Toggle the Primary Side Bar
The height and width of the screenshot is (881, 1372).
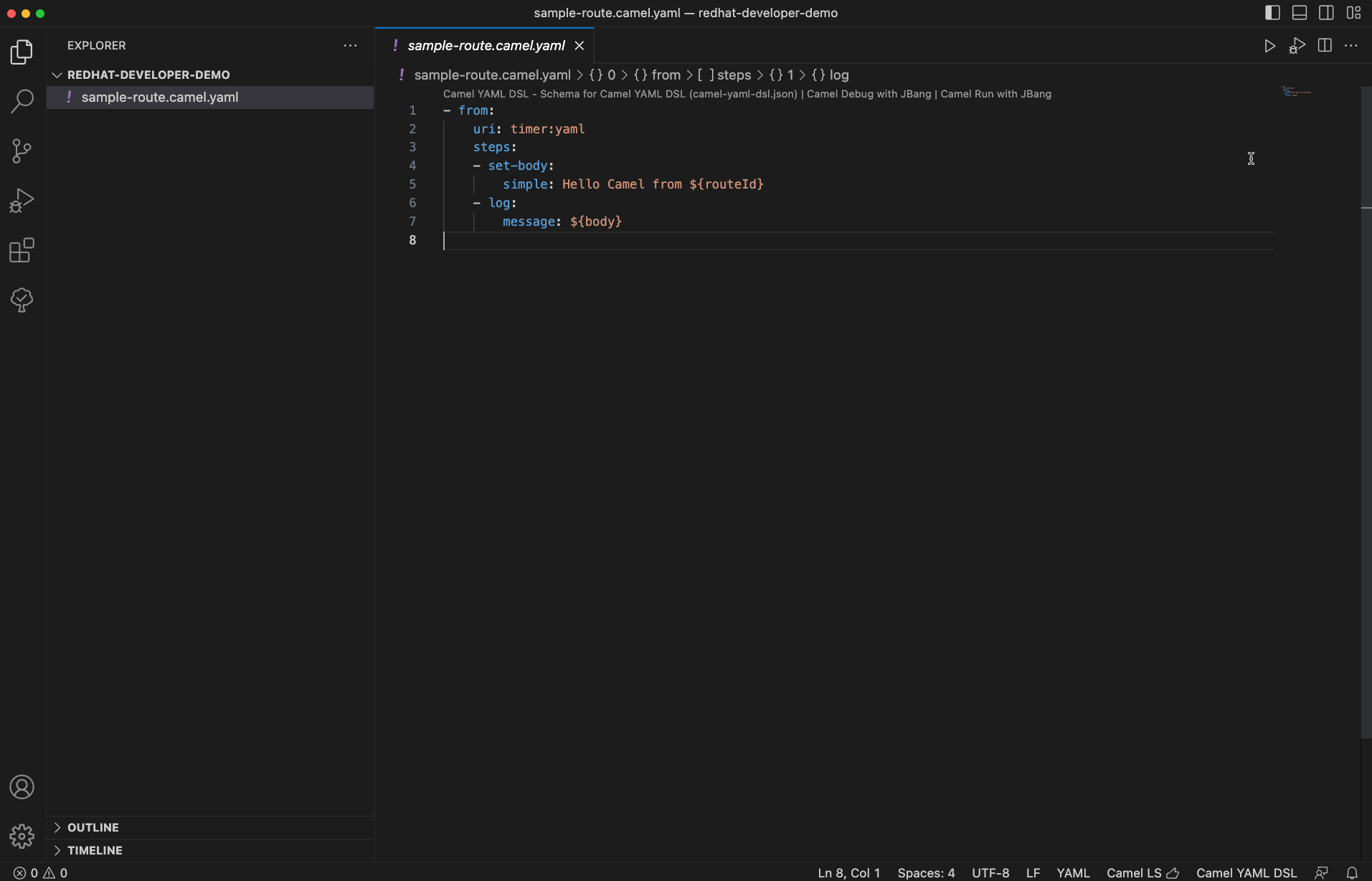pos(1272,13)
